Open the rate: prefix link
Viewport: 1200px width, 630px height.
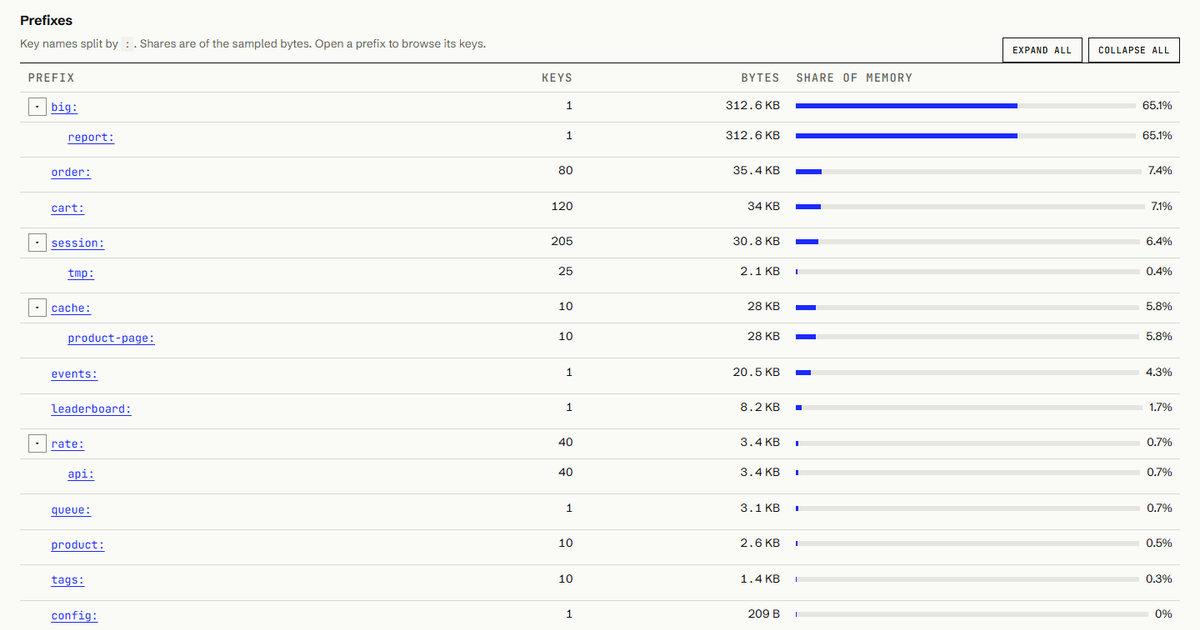[68, 444]
